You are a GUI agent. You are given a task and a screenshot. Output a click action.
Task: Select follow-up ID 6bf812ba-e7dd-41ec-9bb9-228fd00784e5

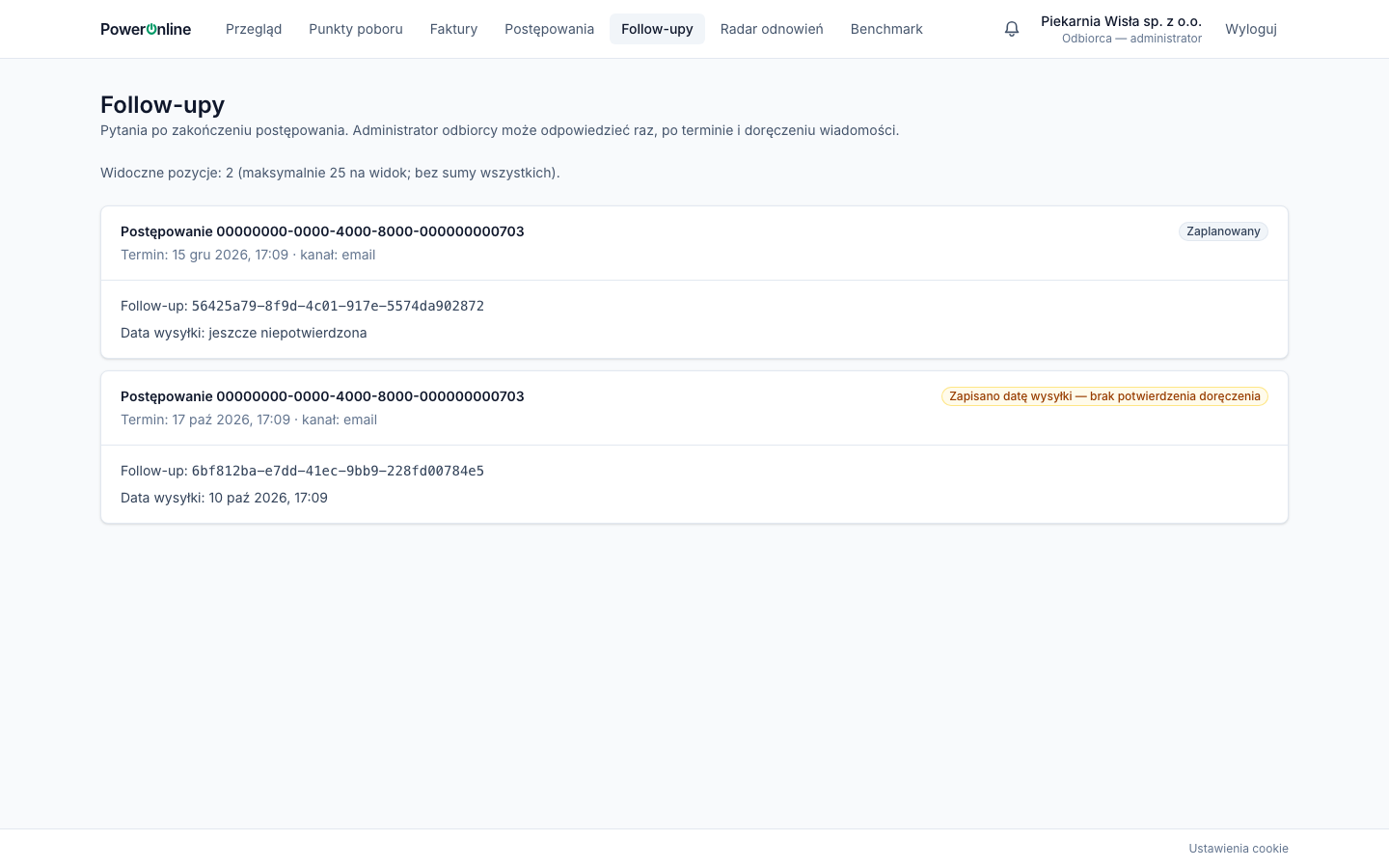coord(338,471)
